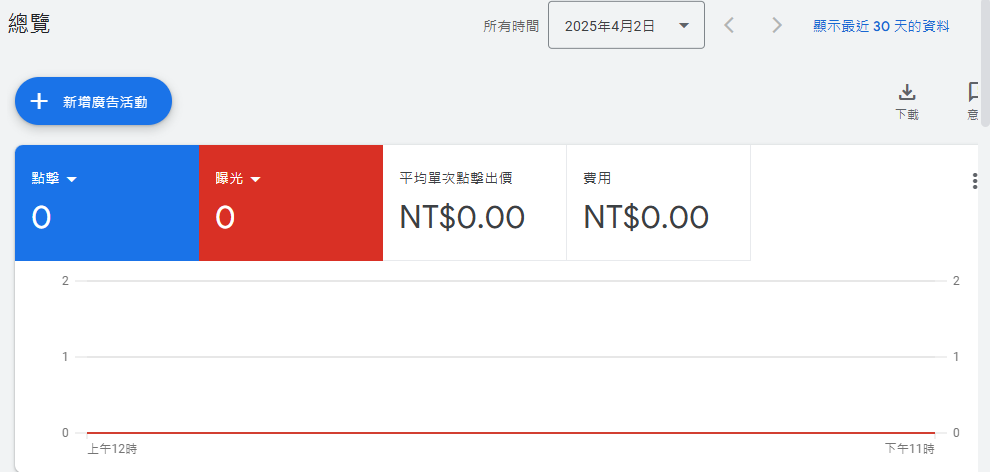The height and width of the screenshot is (472, 990).
Task: Click the 所有時間 label
Action: tap(511, 26)
